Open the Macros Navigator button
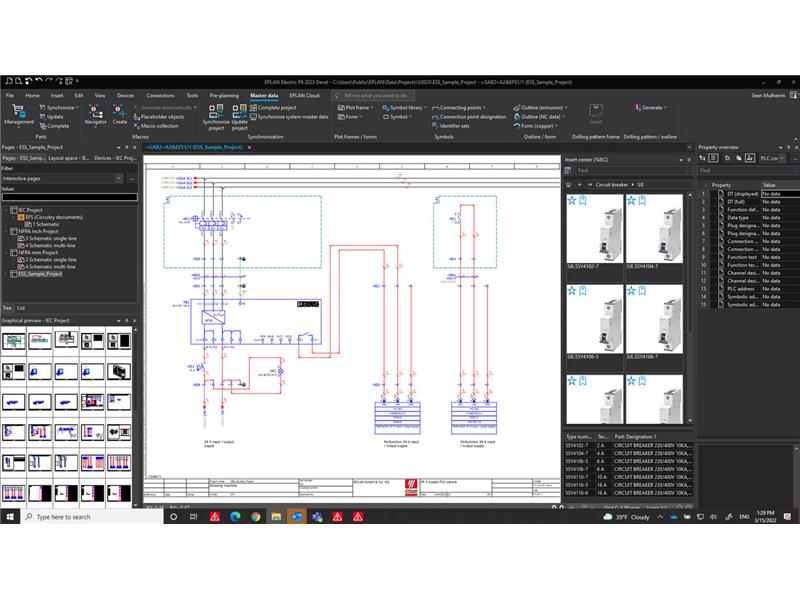800x600 pixels. [95, 115]
